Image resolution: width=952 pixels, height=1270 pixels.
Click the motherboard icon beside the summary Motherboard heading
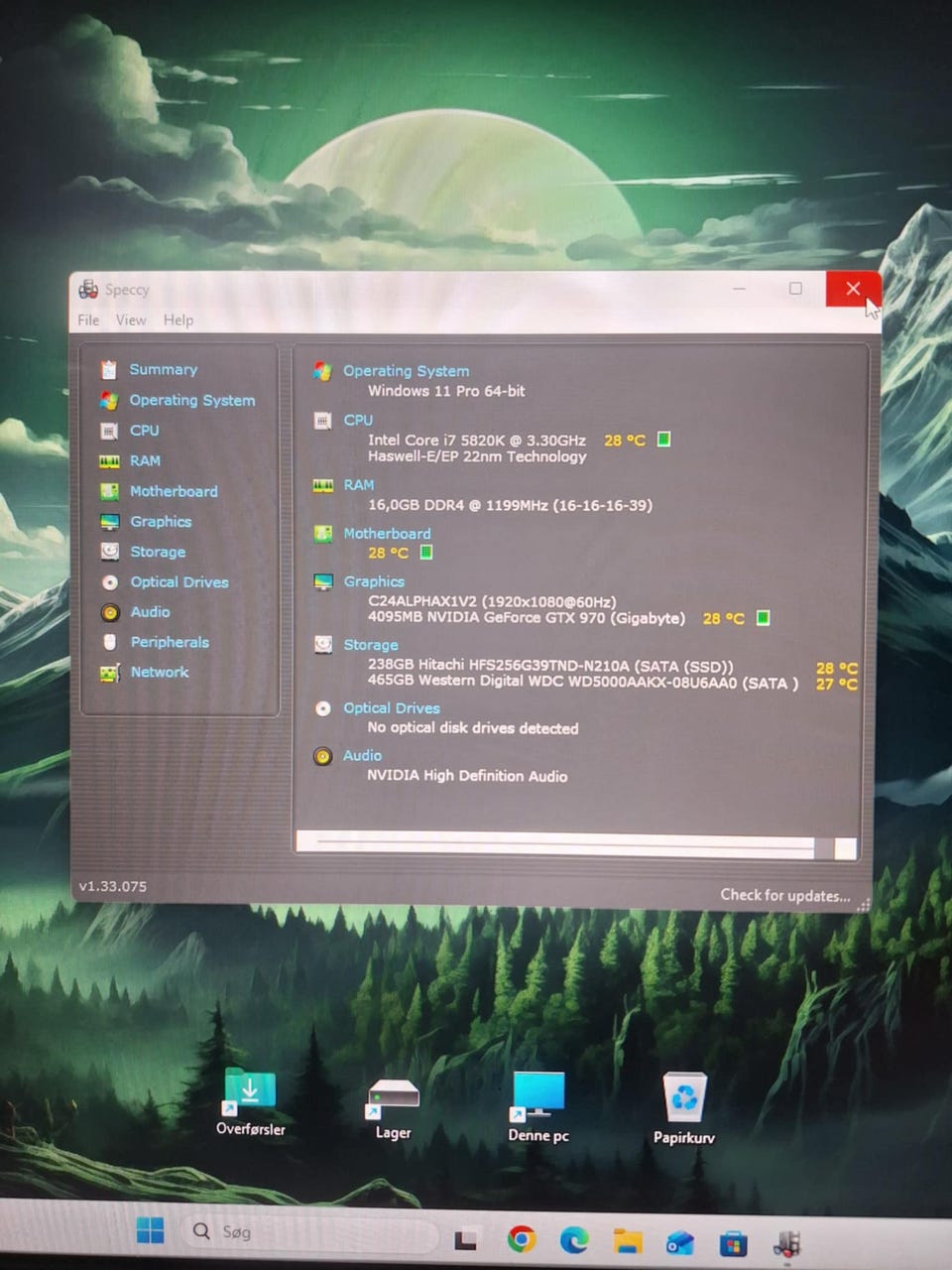point(322,534)
